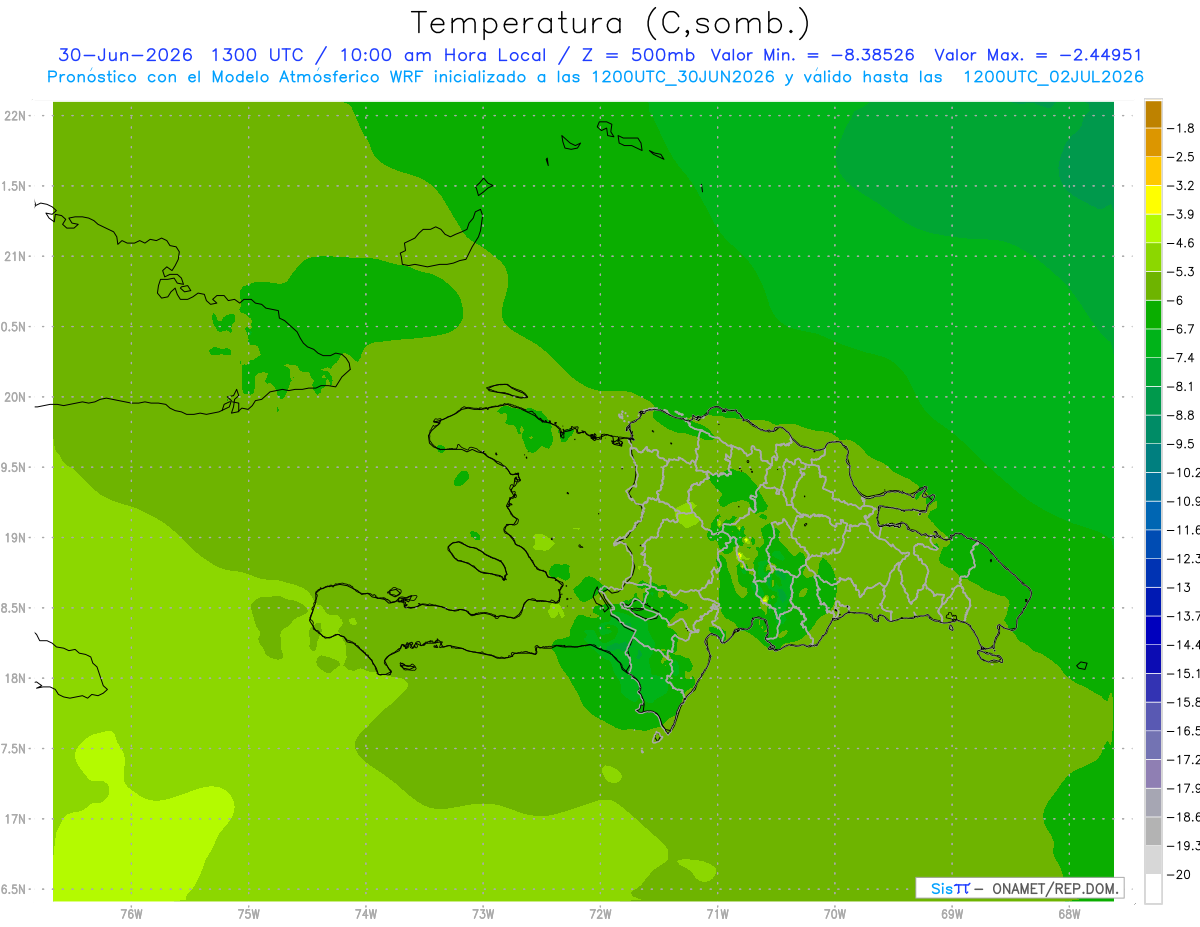Click the "-14.4" colorbar value
Viewport: 1200px width, 927px height.
[x=1183, y=644]
